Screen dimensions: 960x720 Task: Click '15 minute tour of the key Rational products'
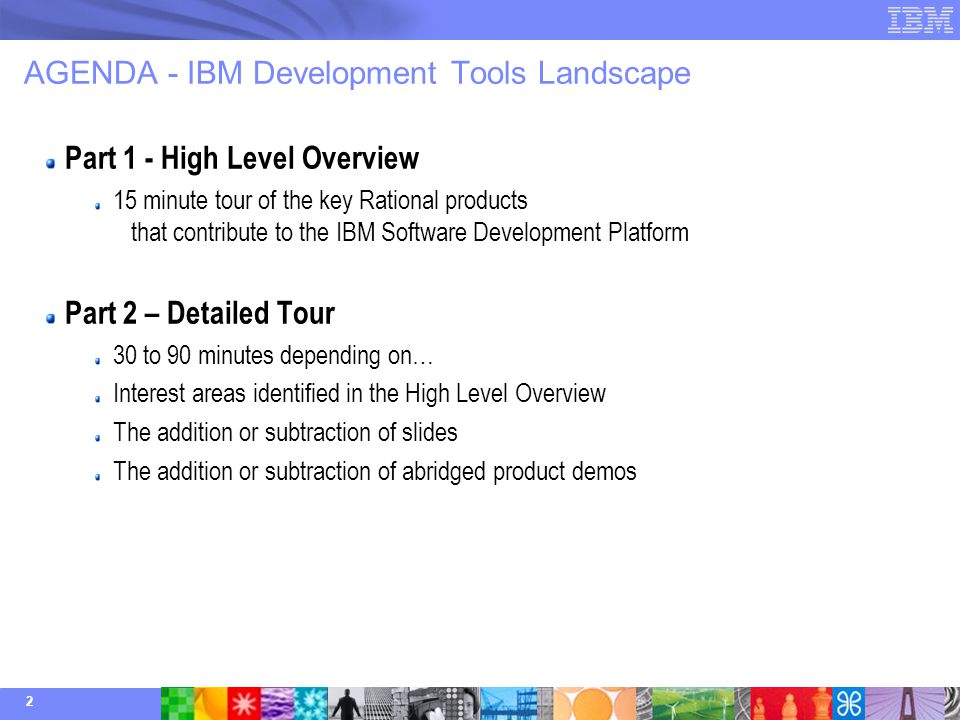320,201
